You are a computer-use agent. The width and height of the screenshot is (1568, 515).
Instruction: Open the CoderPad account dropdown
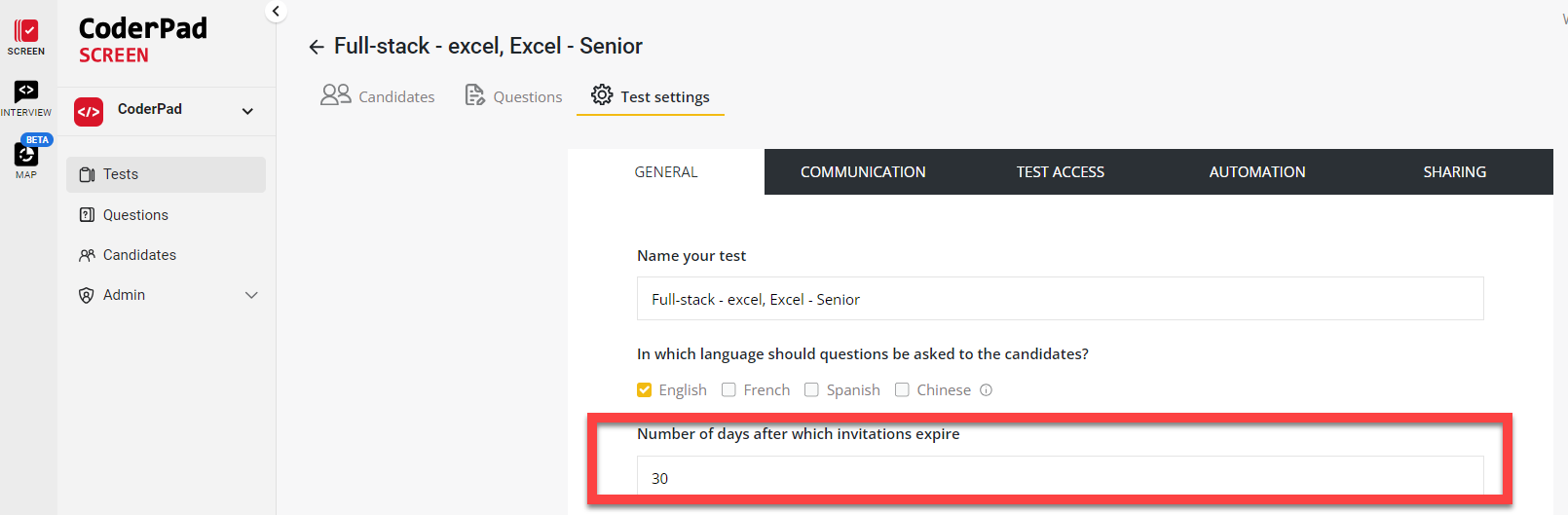coord(247,111)
